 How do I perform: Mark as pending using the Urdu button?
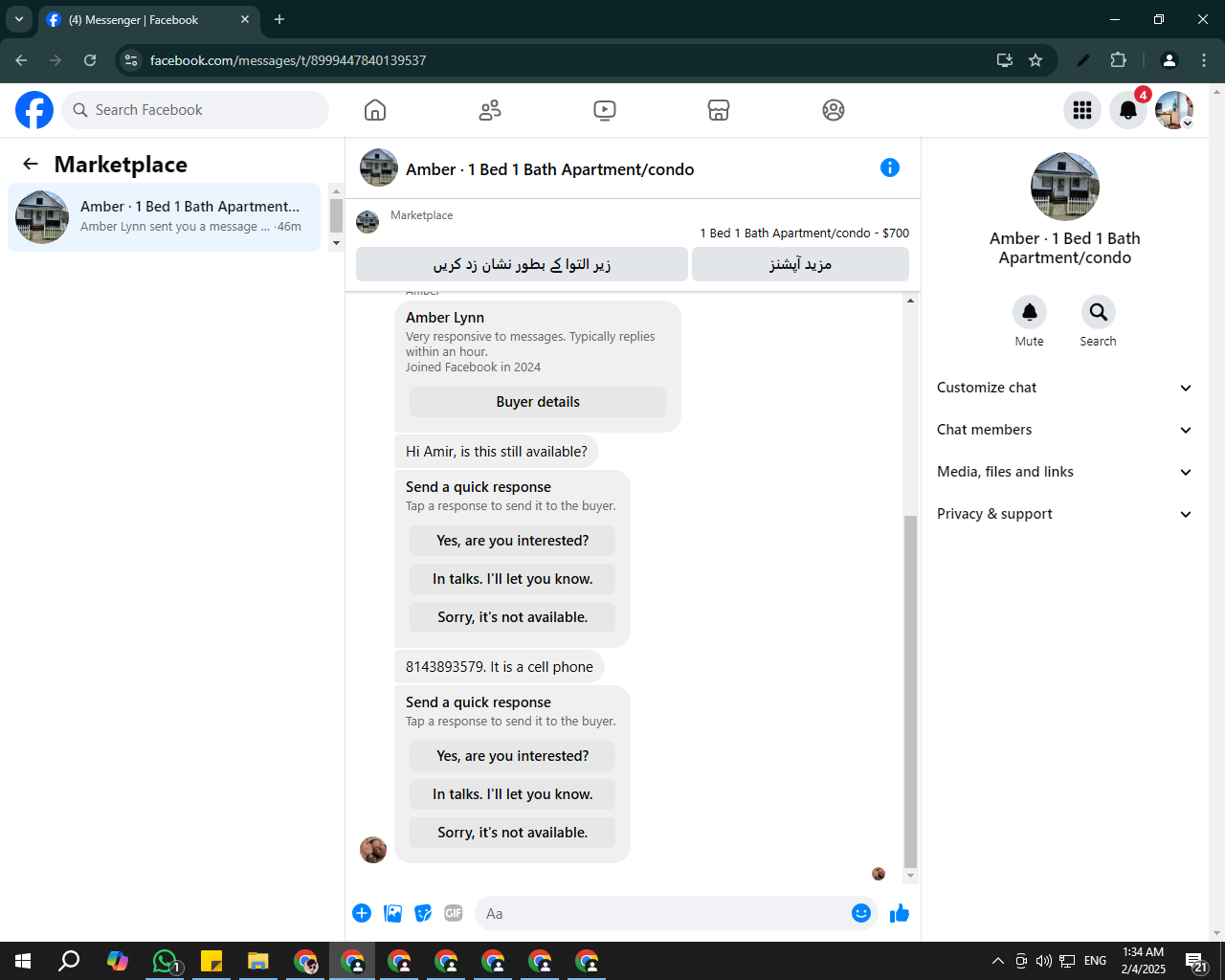pos(522,264)
